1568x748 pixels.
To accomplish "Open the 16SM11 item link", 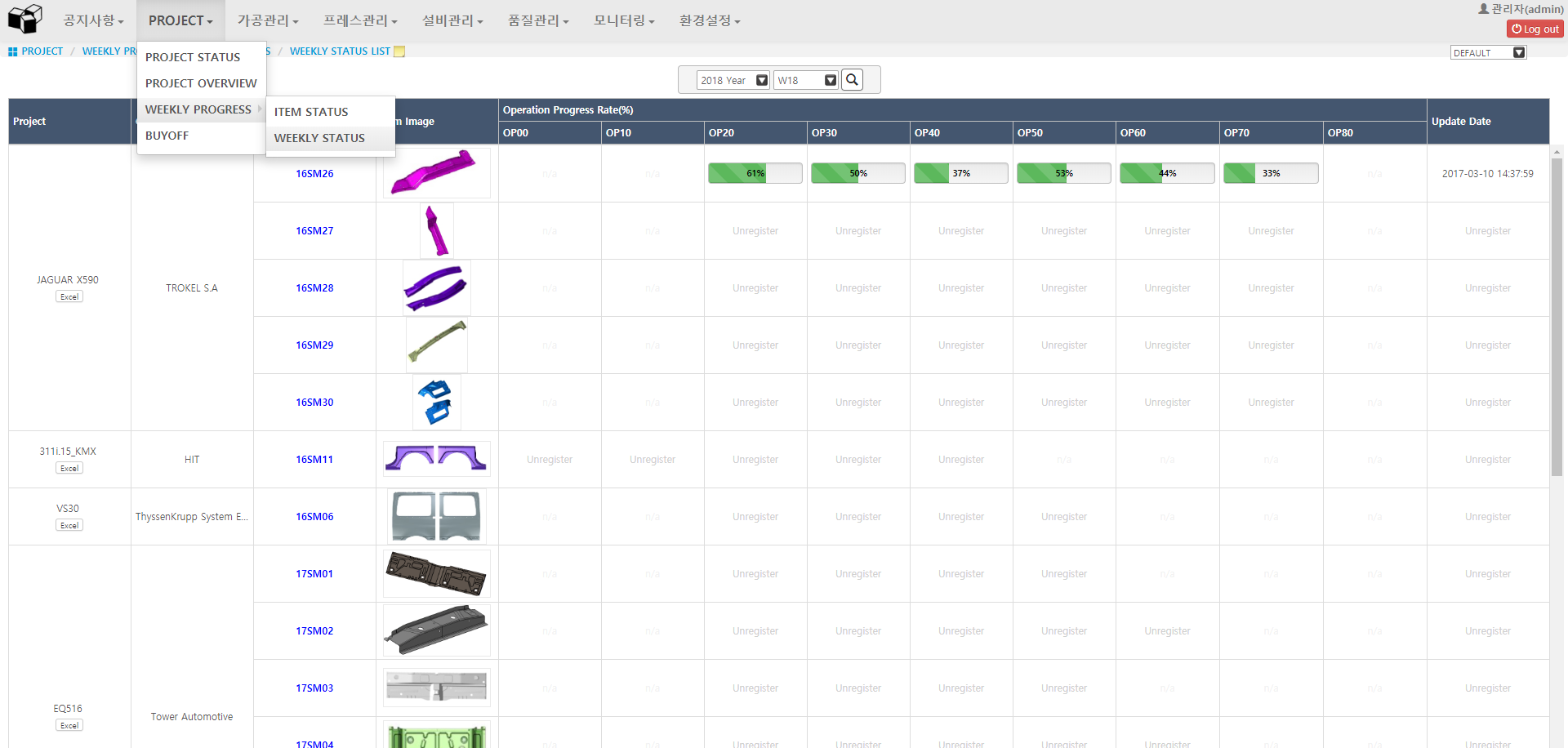I will (314, 460).
